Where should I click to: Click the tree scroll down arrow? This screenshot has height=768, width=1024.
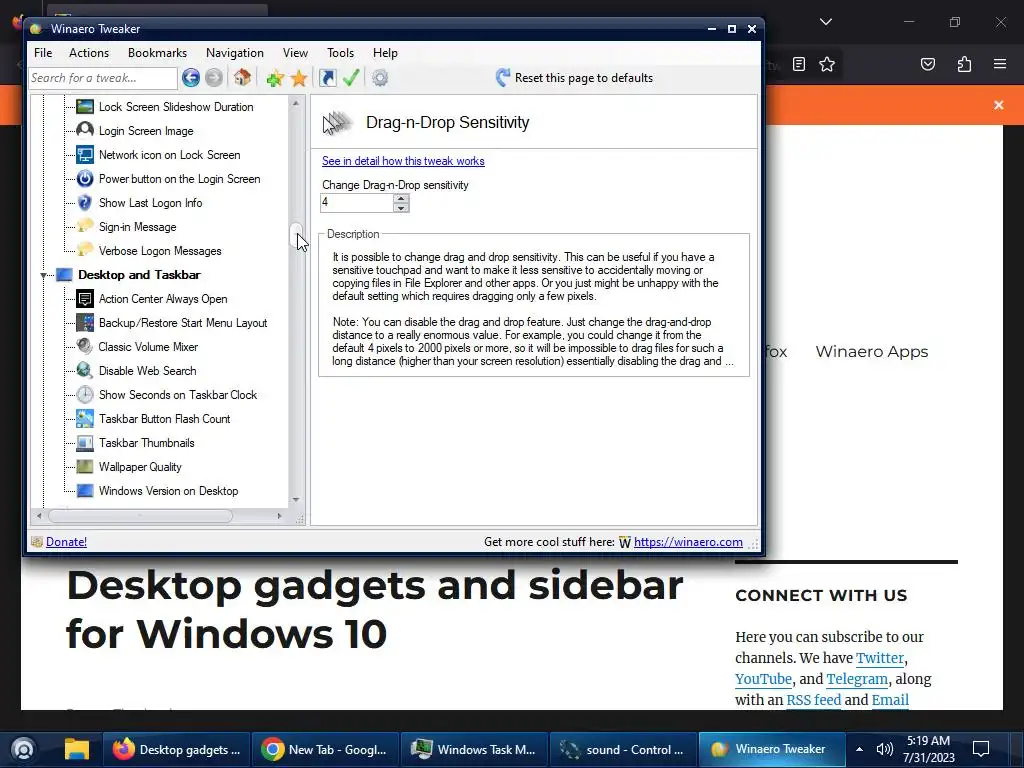(296, 500)
